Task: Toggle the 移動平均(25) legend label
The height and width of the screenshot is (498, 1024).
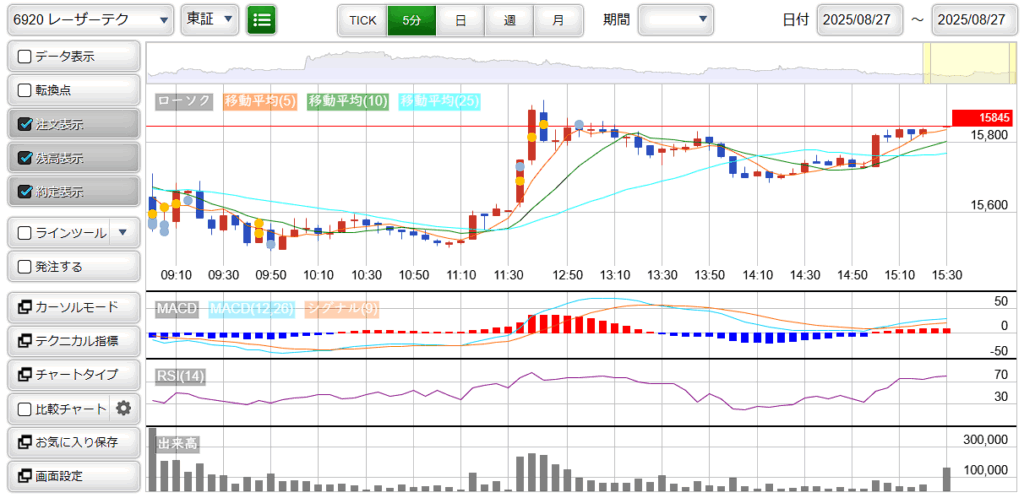Action: 441,101
